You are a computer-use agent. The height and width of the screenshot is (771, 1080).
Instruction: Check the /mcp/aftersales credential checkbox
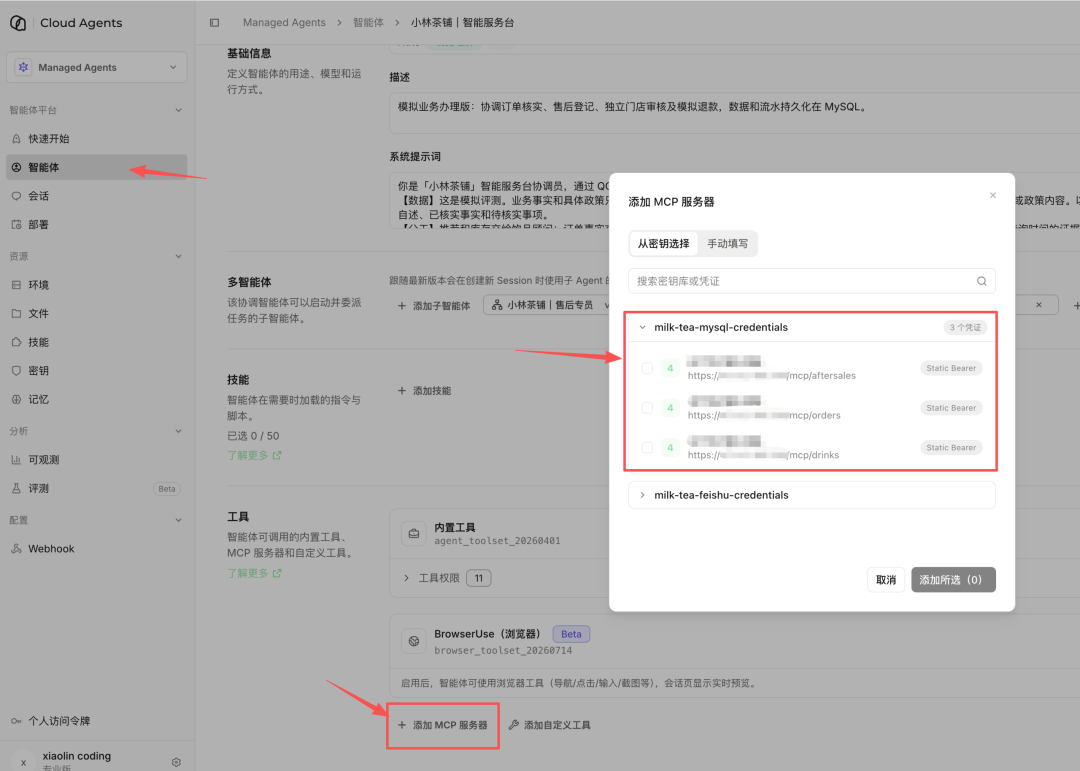647,368
